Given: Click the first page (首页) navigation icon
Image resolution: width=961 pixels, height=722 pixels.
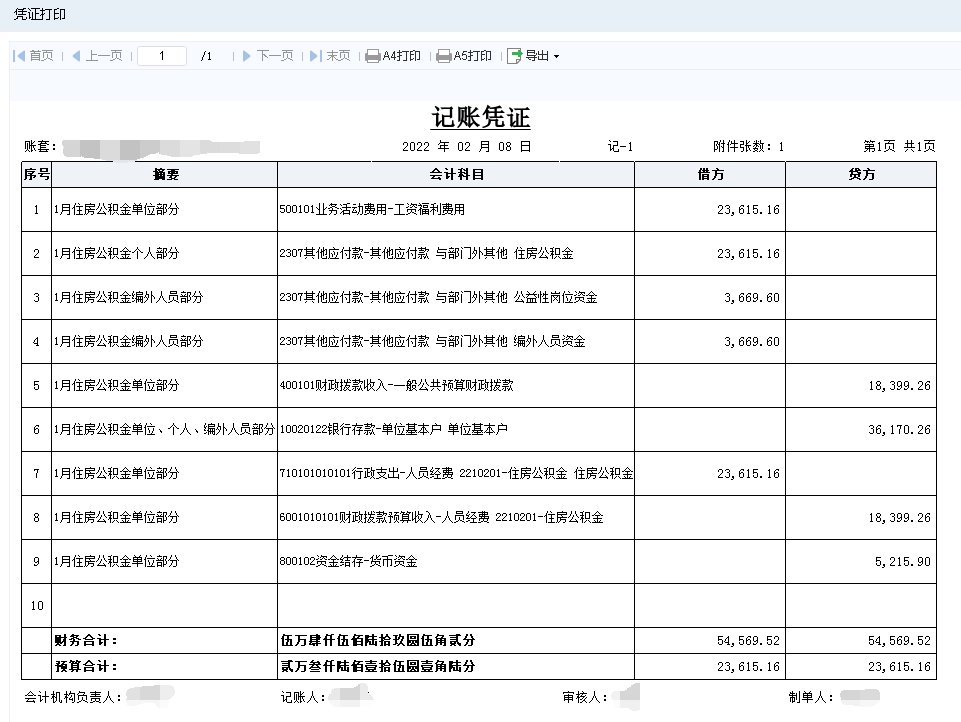Looking at the screenshot, I should coord(19,56).
